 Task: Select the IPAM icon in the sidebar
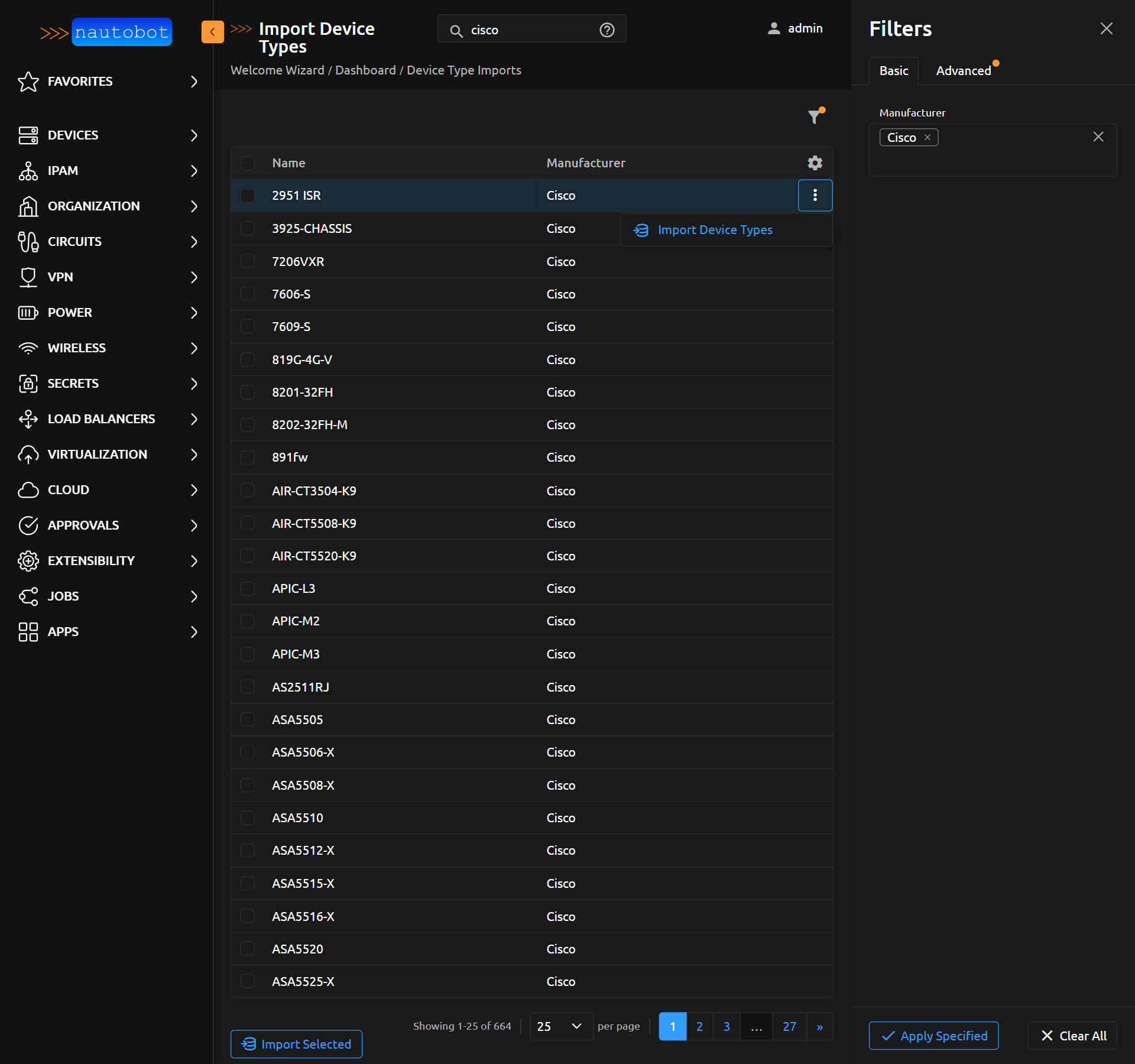tap(28, 171)
